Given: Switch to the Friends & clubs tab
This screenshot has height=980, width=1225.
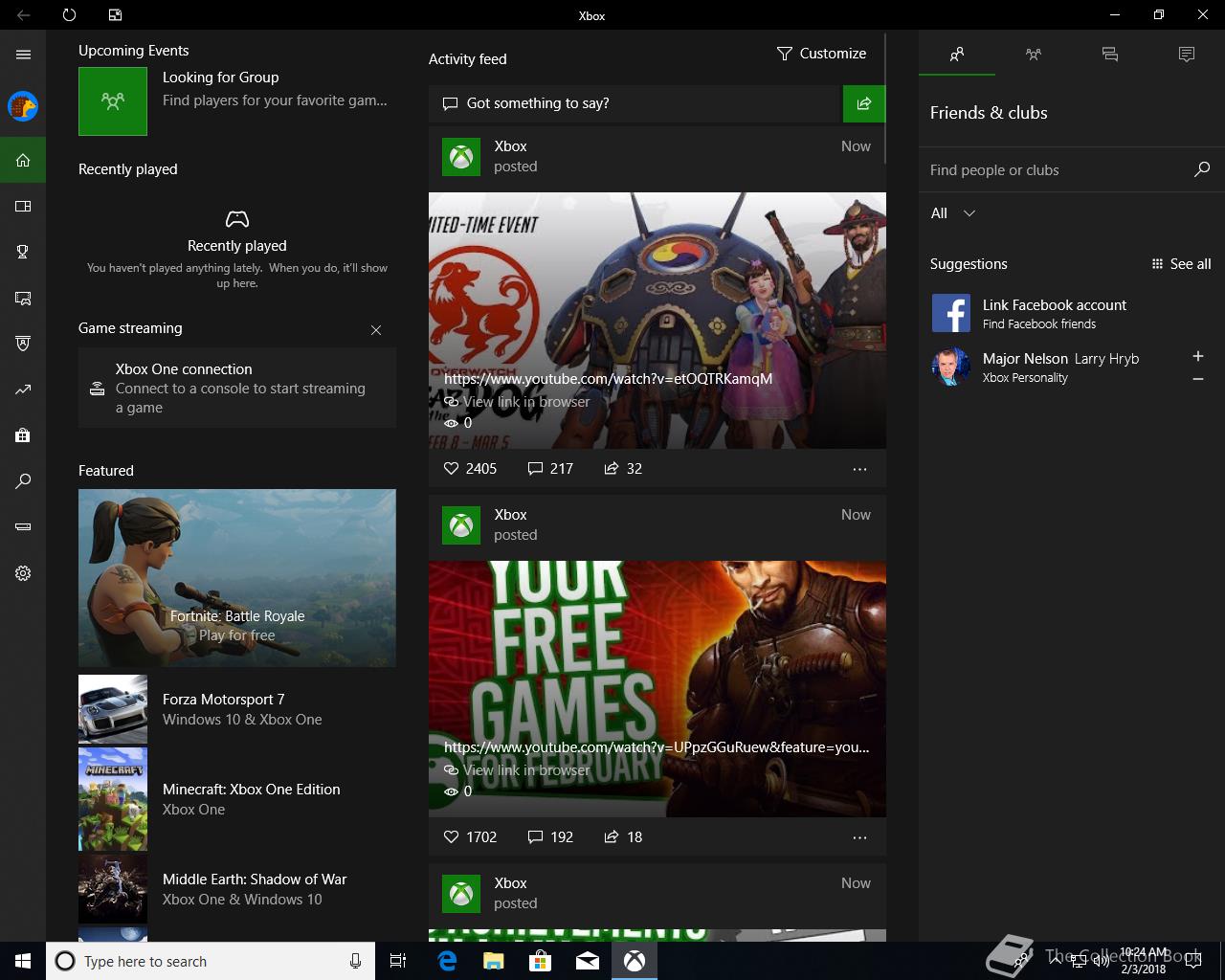Looking at the screenshot, I should pyautogui.click(x=957, y=55).
